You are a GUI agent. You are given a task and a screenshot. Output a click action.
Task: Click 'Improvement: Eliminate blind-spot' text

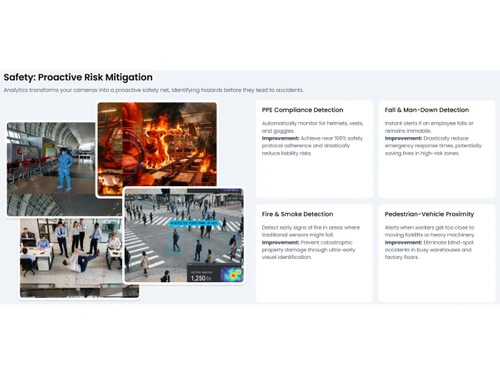tap(429, 242)
